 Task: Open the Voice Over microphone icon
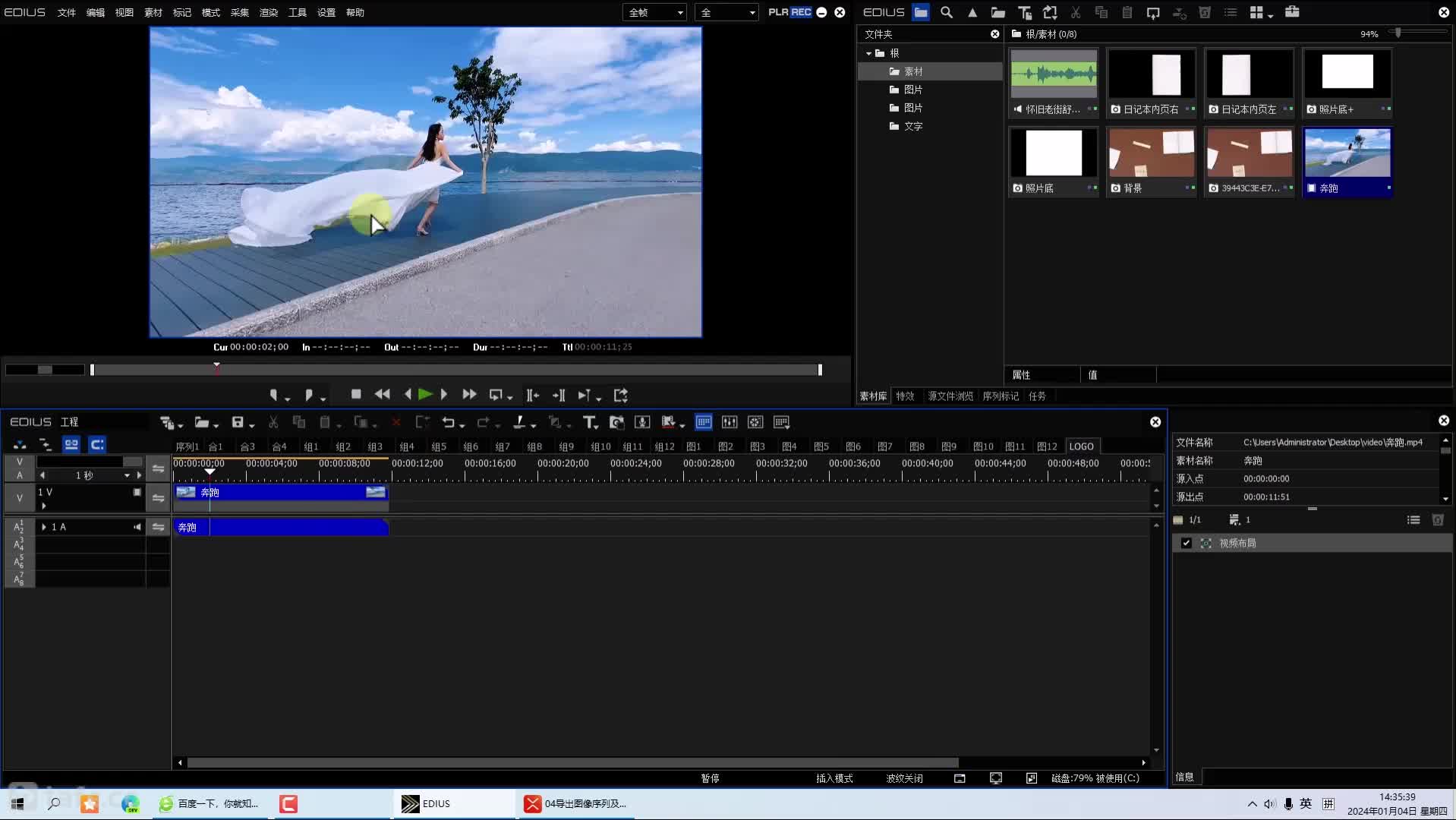pos(642,422)
